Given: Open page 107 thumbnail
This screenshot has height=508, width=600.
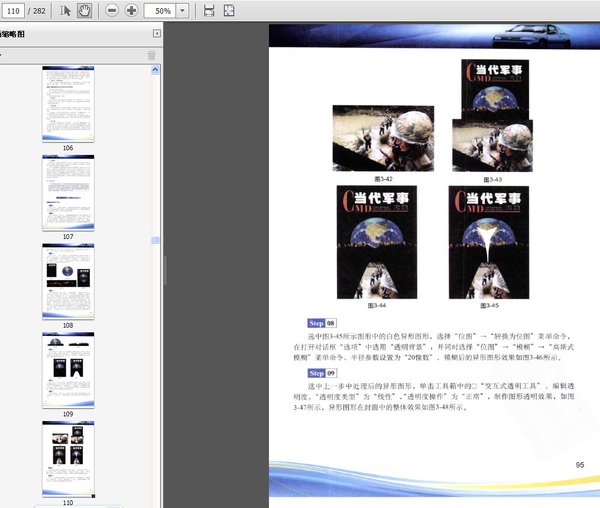Looking at the screenshot, I should (x=68, y=192).
